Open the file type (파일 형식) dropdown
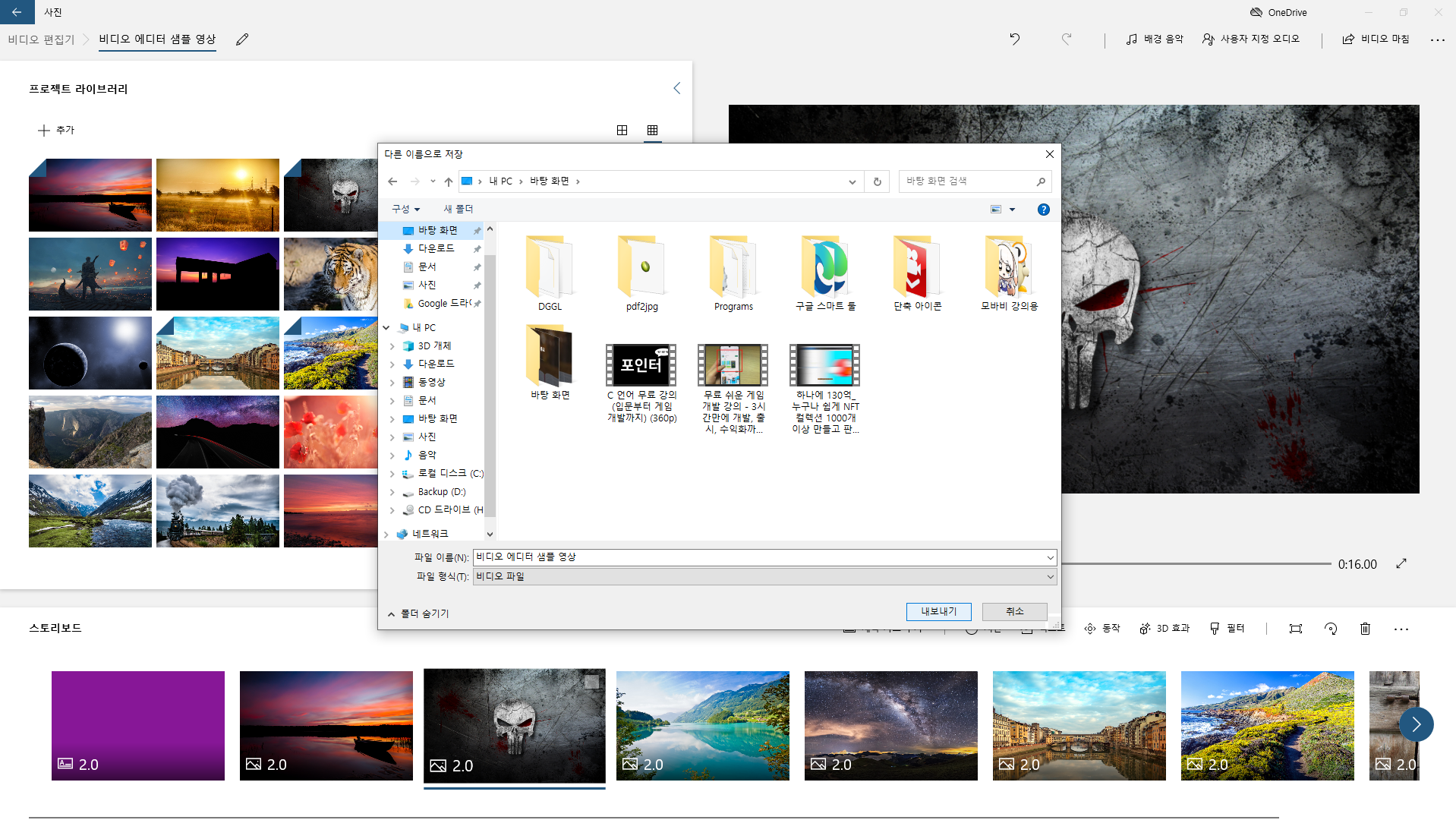This screenshot has height=820, width=1456. point(764,577)
